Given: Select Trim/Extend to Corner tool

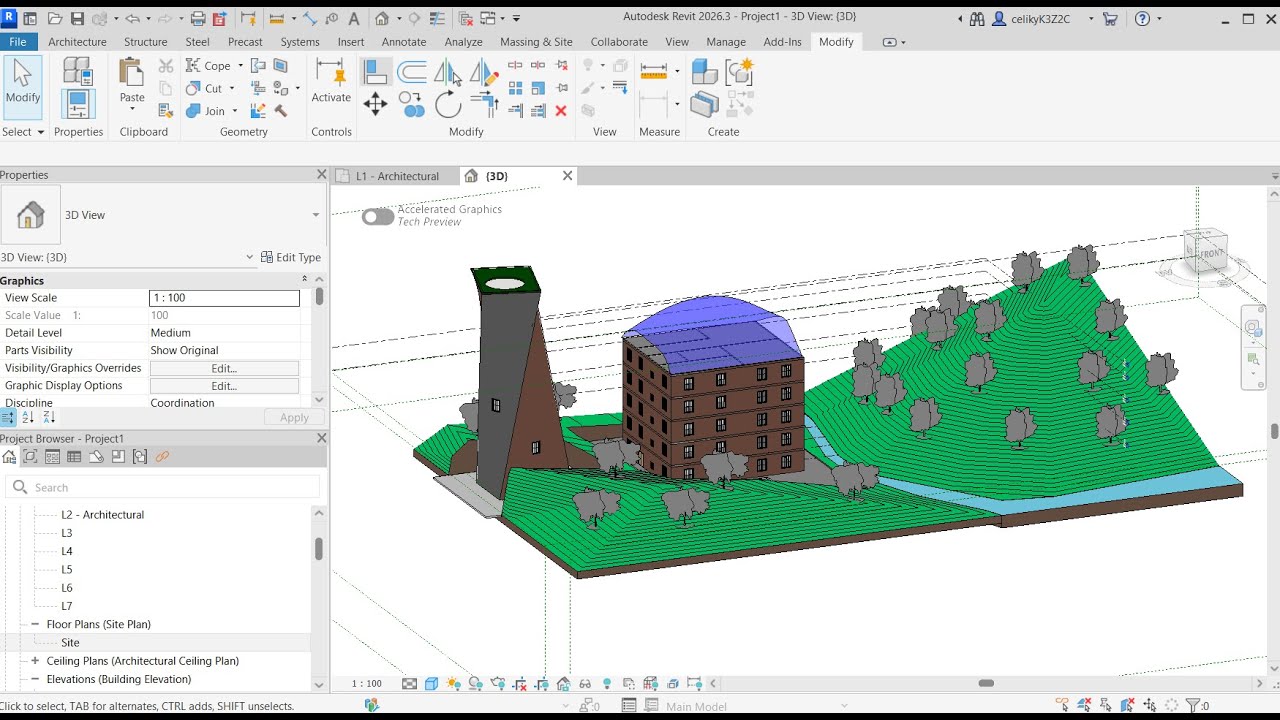Looking at the screenshot, I should (484, 104).
